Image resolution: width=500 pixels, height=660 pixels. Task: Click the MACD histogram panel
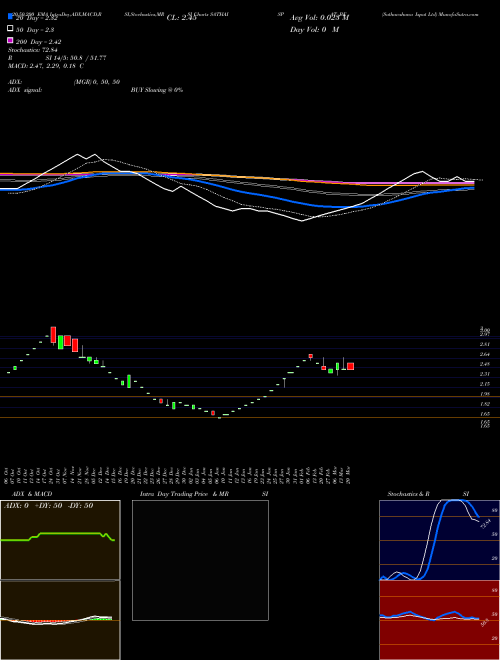[x=60, y=620]
